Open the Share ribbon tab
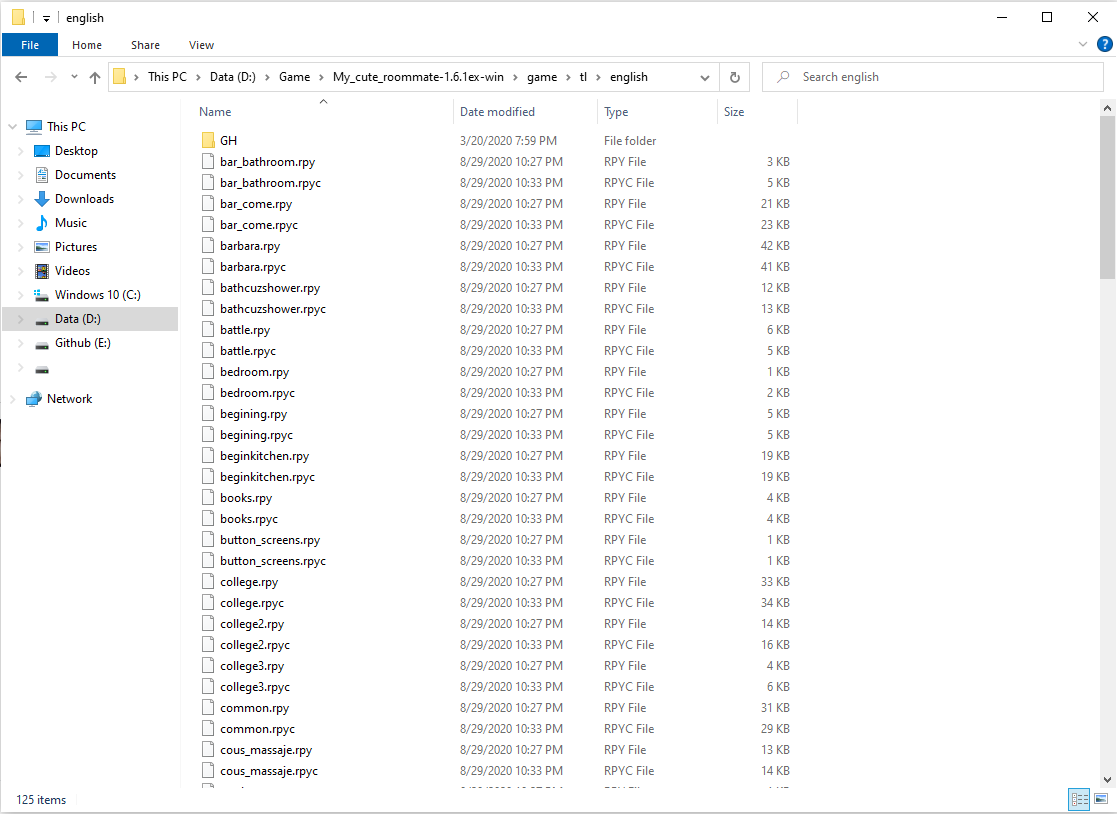Viewport: 1117px width, 814px height. [145, 45]
